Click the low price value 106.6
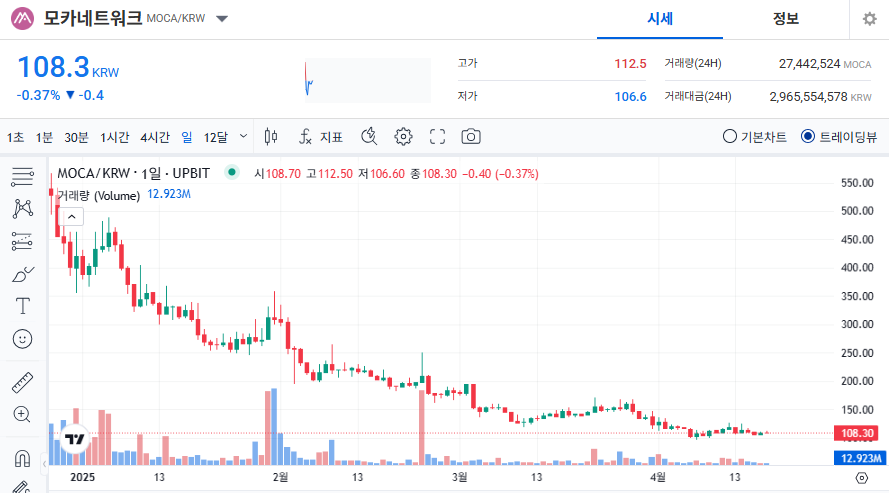The image size is (889, 493). [x=630, y=96]
